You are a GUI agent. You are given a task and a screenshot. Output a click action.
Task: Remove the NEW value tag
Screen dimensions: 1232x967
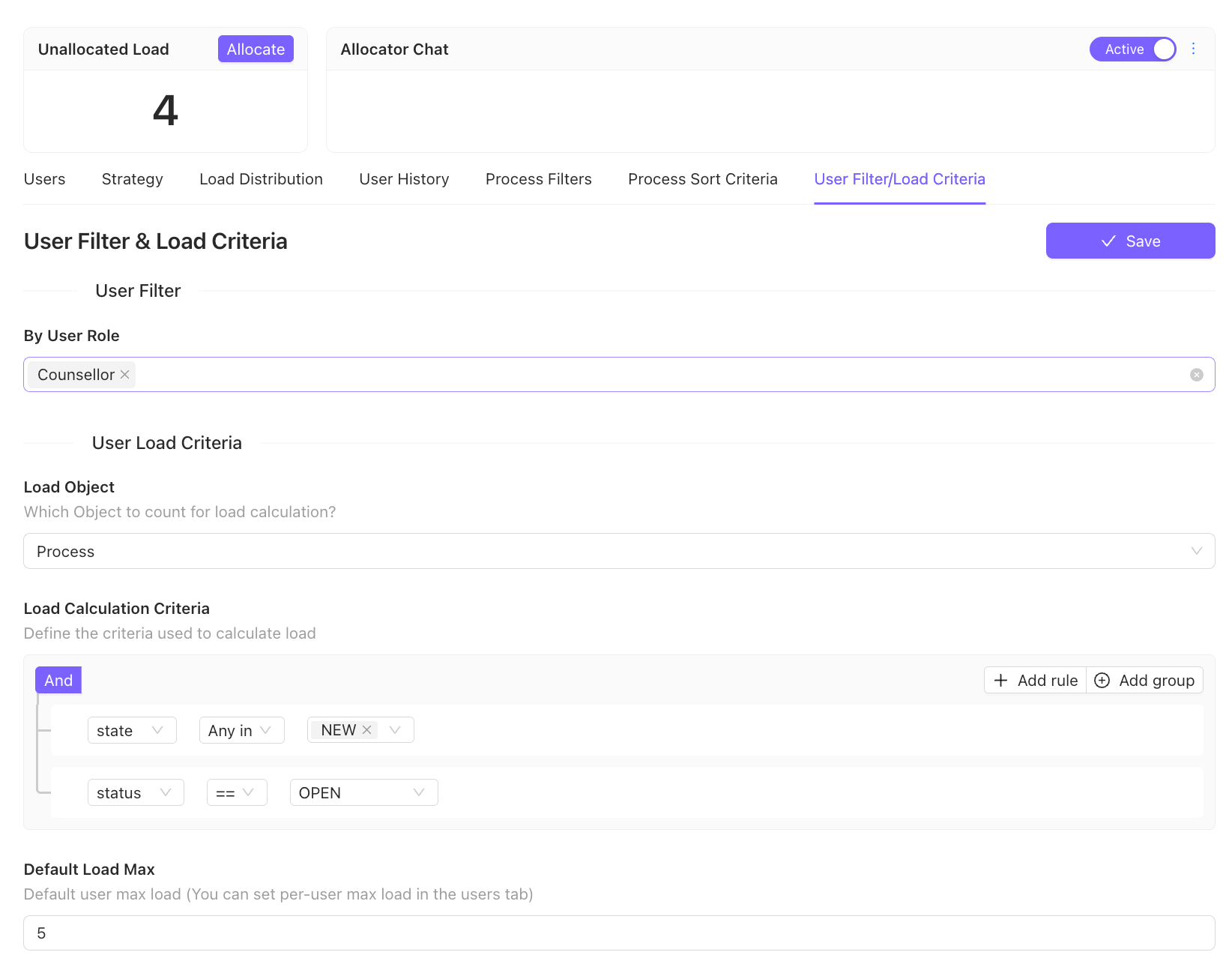(x=367, y=729)
